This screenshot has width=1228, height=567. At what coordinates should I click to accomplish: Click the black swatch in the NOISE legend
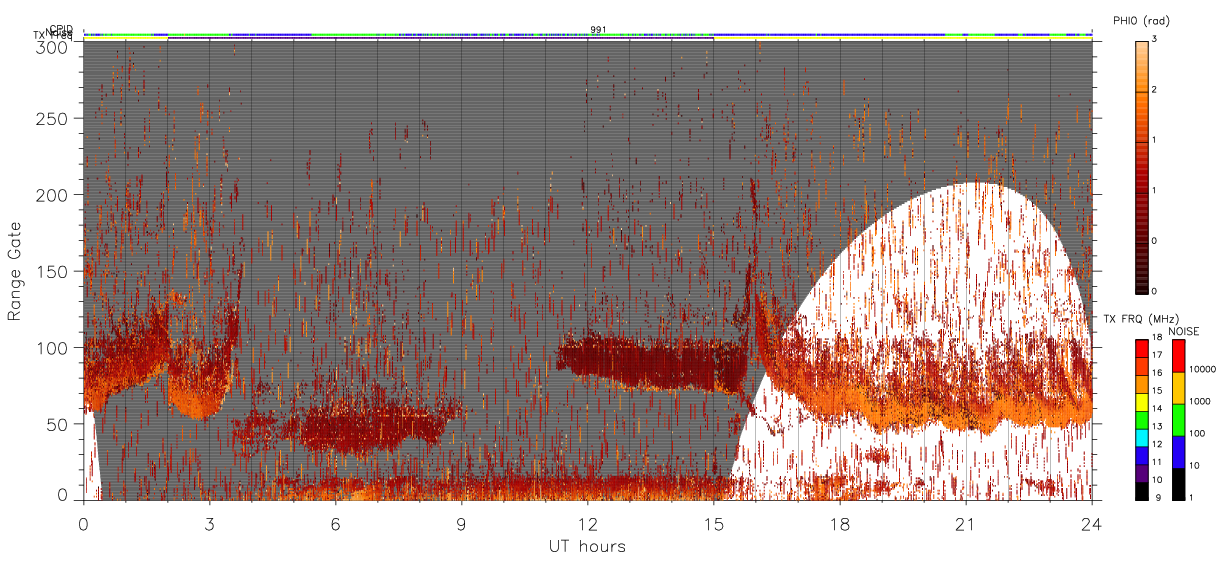click(1179, 484)
